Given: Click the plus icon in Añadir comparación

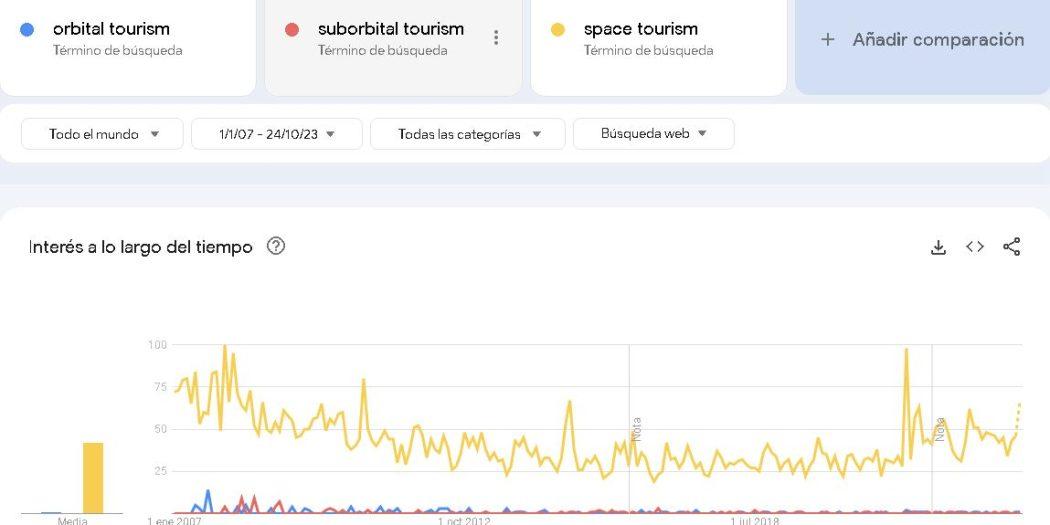Looking at the screenshot, I should point(828,40).
